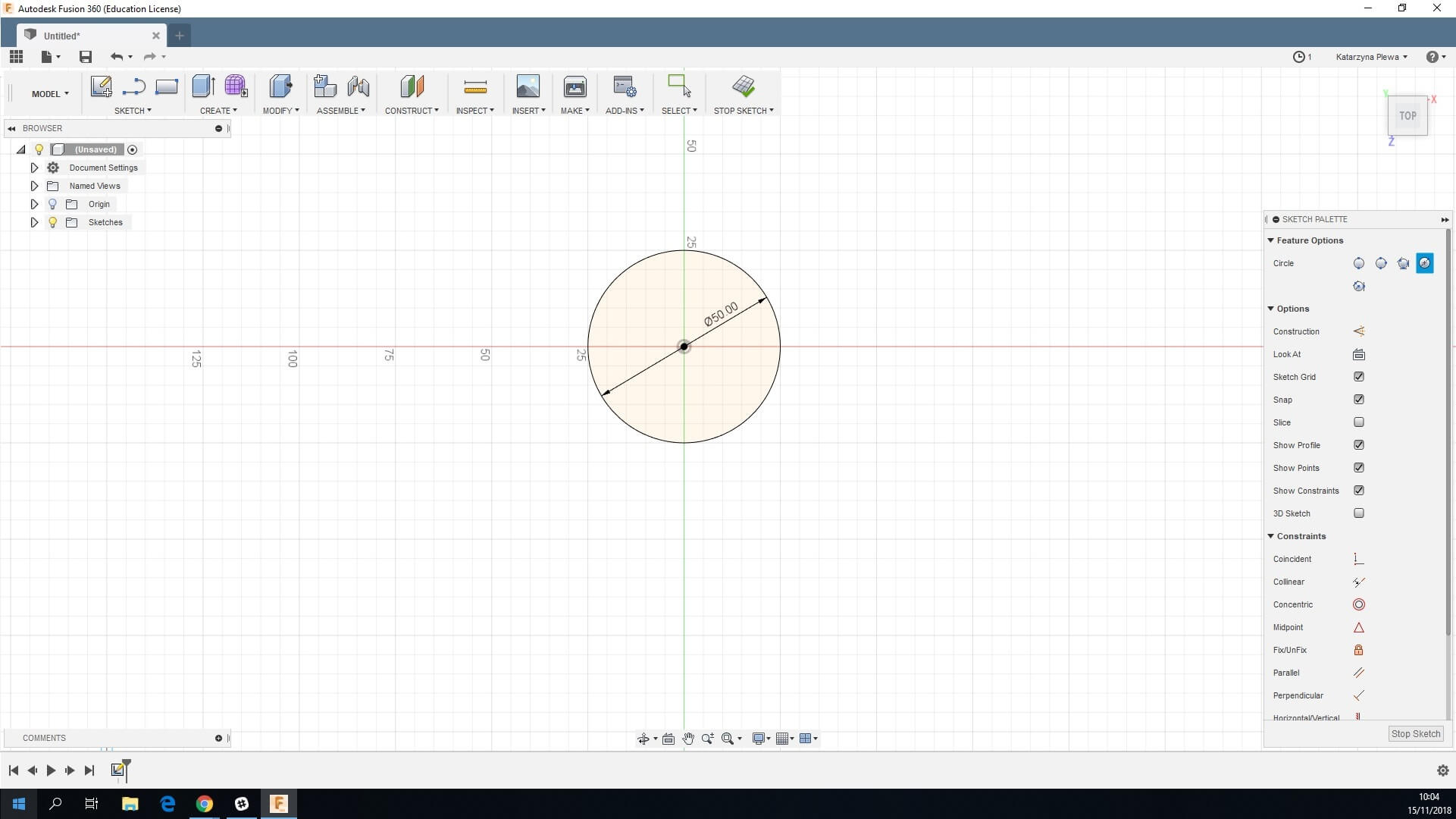Toggle the Show Profile checkbox
Viewport: 1456px width, 819px height.
point(1359,445)
